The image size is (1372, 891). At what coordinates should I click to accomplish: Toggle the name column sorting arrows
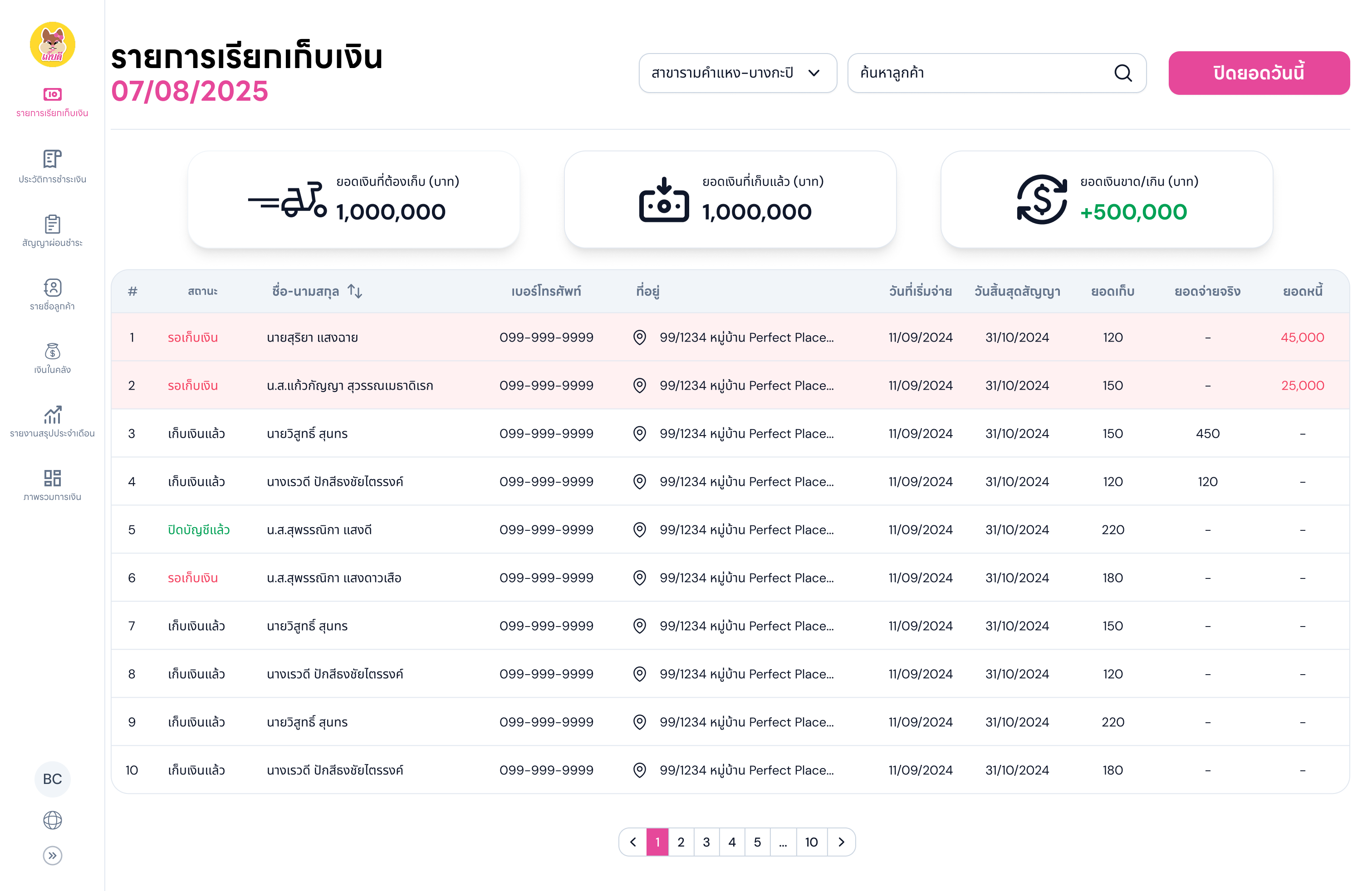(x=354, y=291)
